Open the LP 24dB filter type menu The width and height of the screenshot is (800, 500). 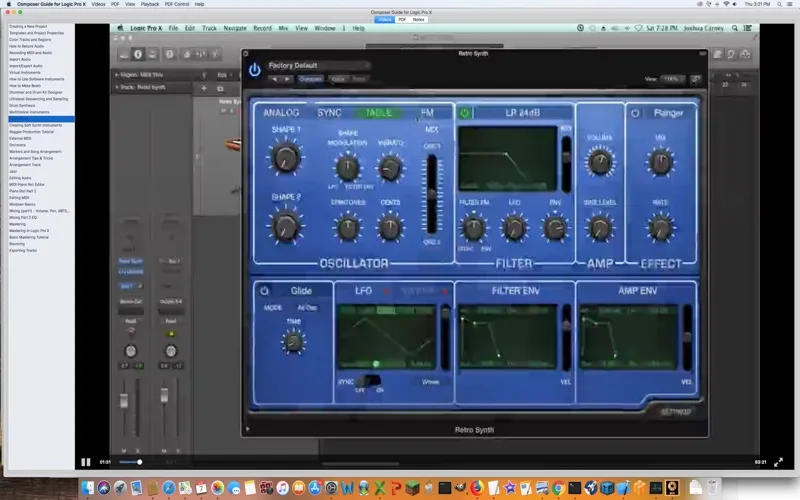pyautogui.click(x=522, y=113)
